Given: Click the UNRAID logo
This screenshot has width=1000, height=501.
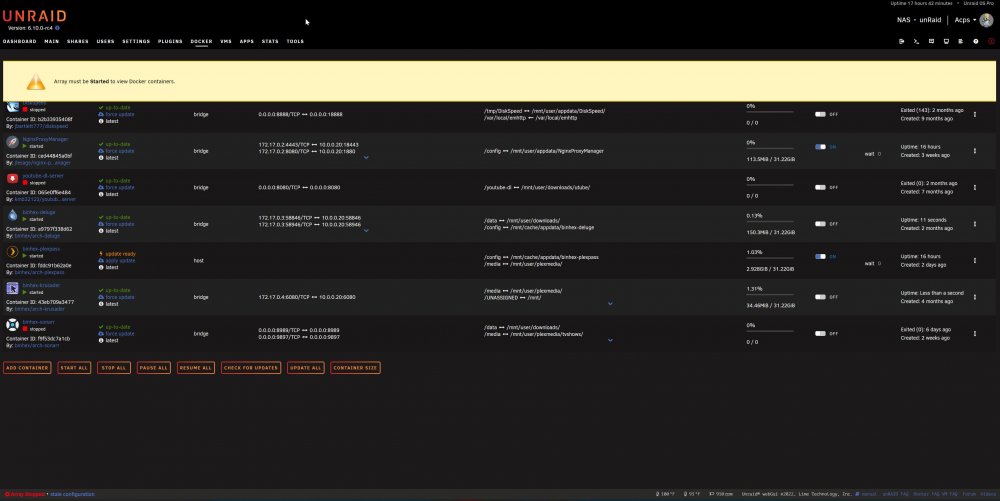Looking at the screenshot, I should (35, 16).
